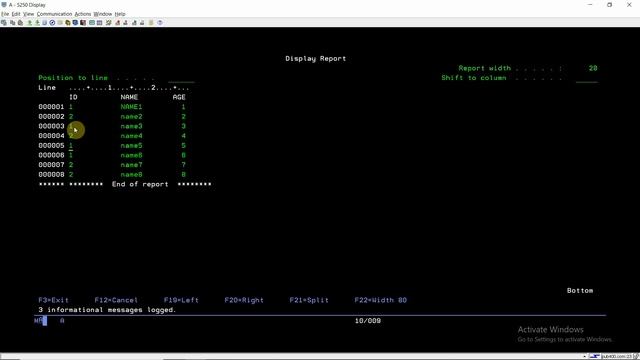Click the purple help bubble toolbar icon
The height and width of the screenshot is (360, 640).
click(160, 23)
